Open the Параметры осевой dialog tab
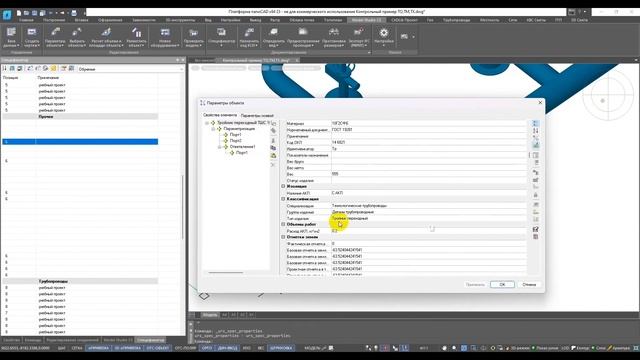This screenshot has height=360, width=640. pyautogui.click(x=257, y=116)
